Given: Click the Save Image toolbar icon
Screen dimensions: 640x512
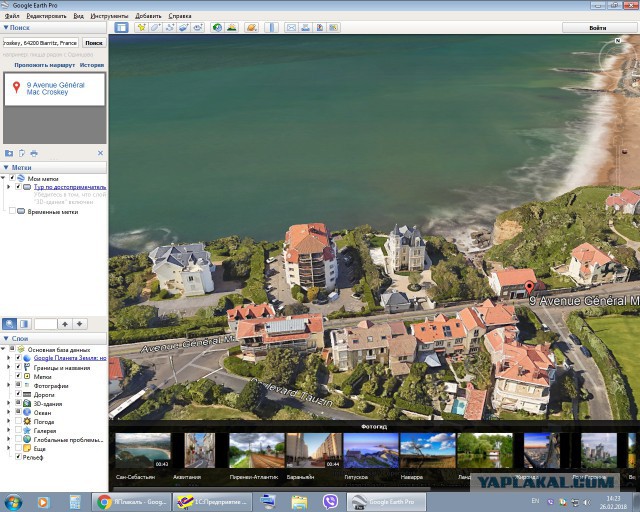Looking at the screenshot, I should 320,27.
